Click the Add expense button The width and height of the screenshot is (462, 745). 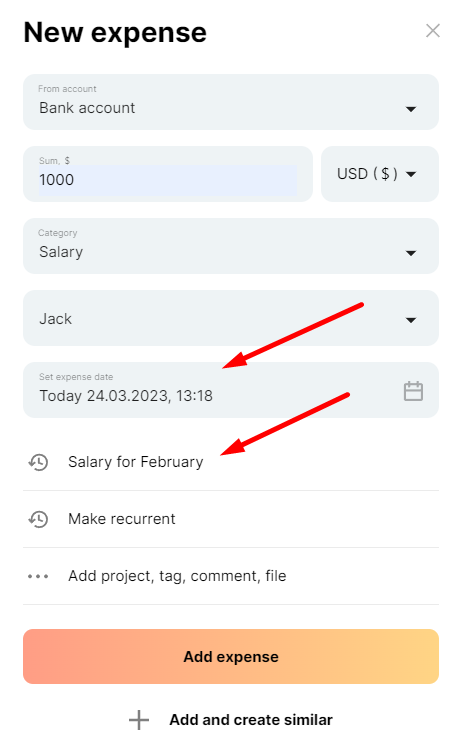(231, 657)
